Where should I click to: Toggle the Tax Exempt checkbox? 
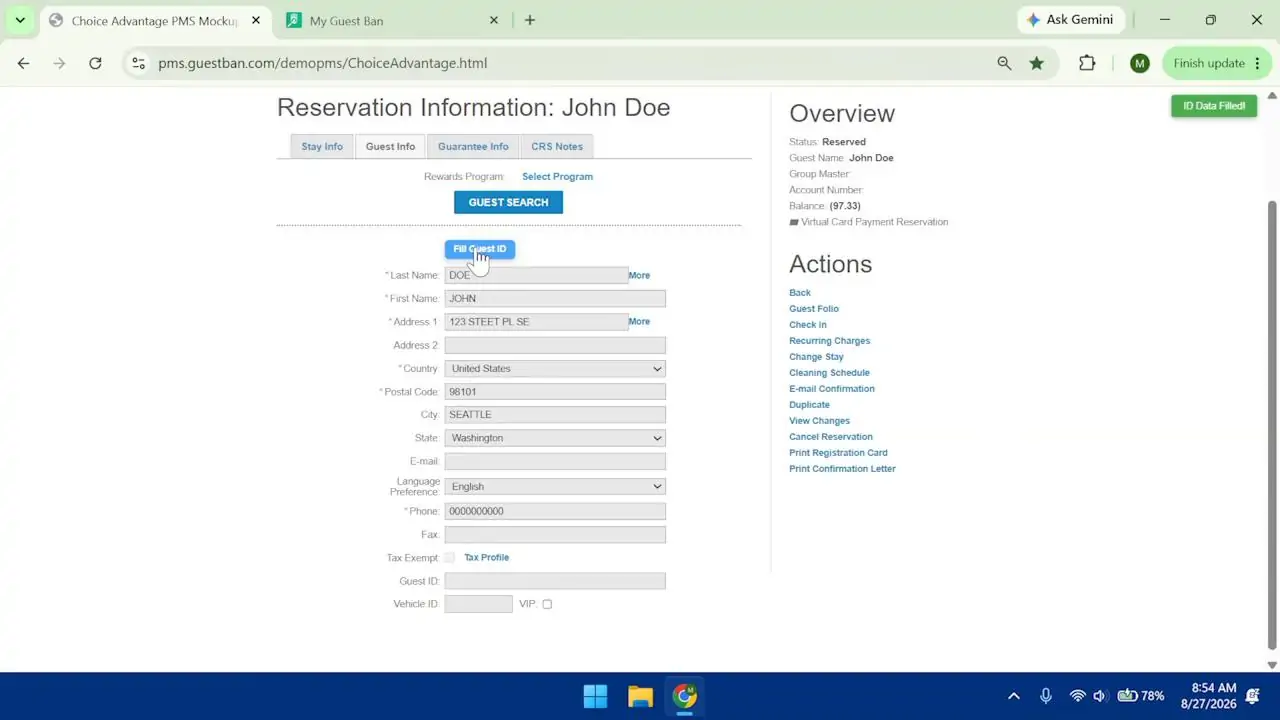pyautogui.click(x=449, y=557)
